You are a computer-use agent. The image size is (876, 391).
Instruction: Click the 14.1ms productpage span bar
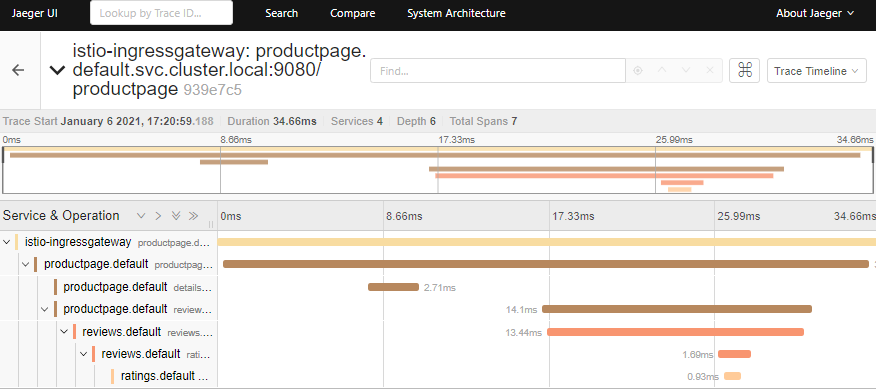tap(677, 309)
